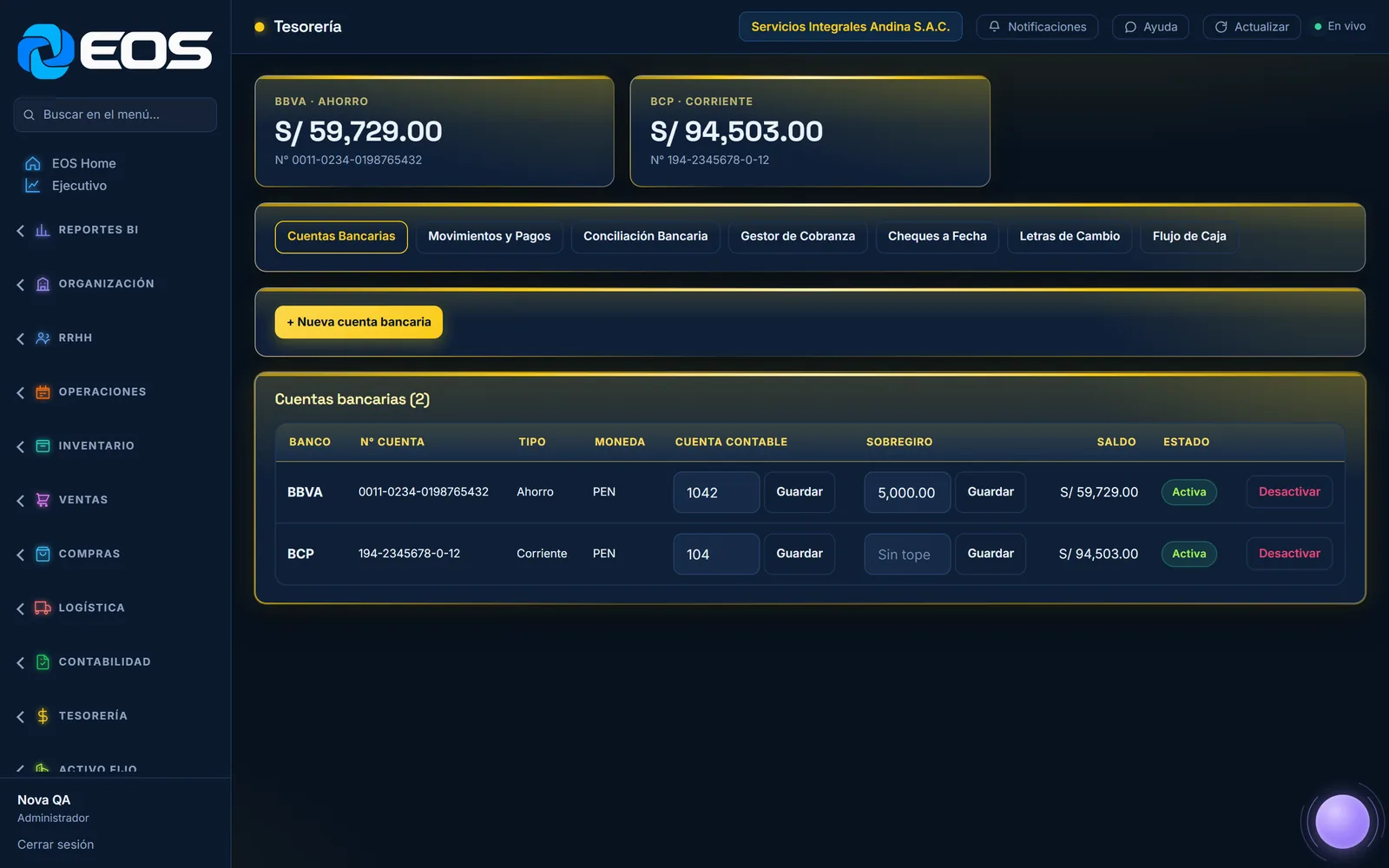Click the Ventas shopping cart icon
The image size is (1389, 868).
[x=43, y=500]
